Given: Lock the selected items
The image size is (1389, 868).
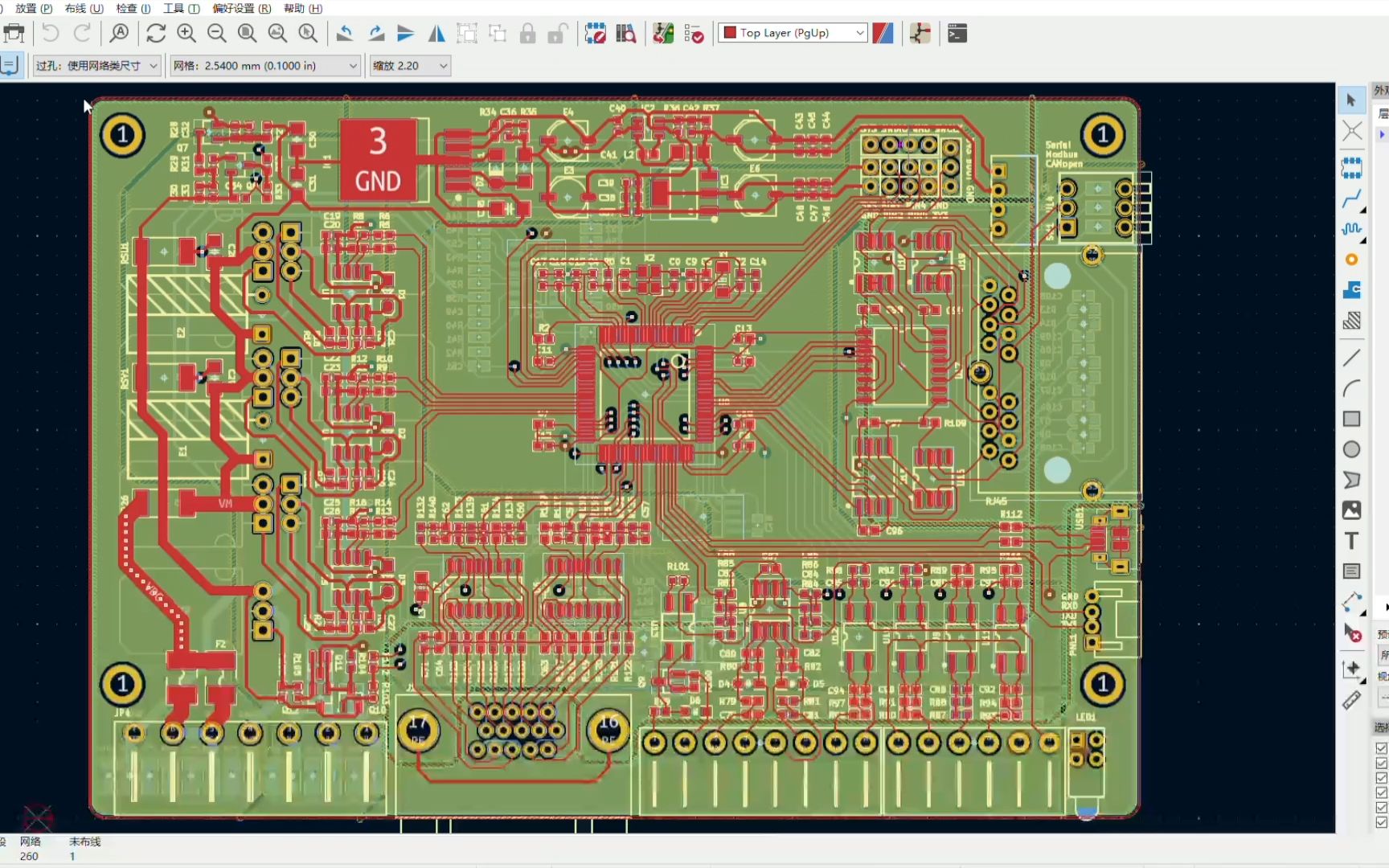Looking at the screenshot, I should 527,33.
